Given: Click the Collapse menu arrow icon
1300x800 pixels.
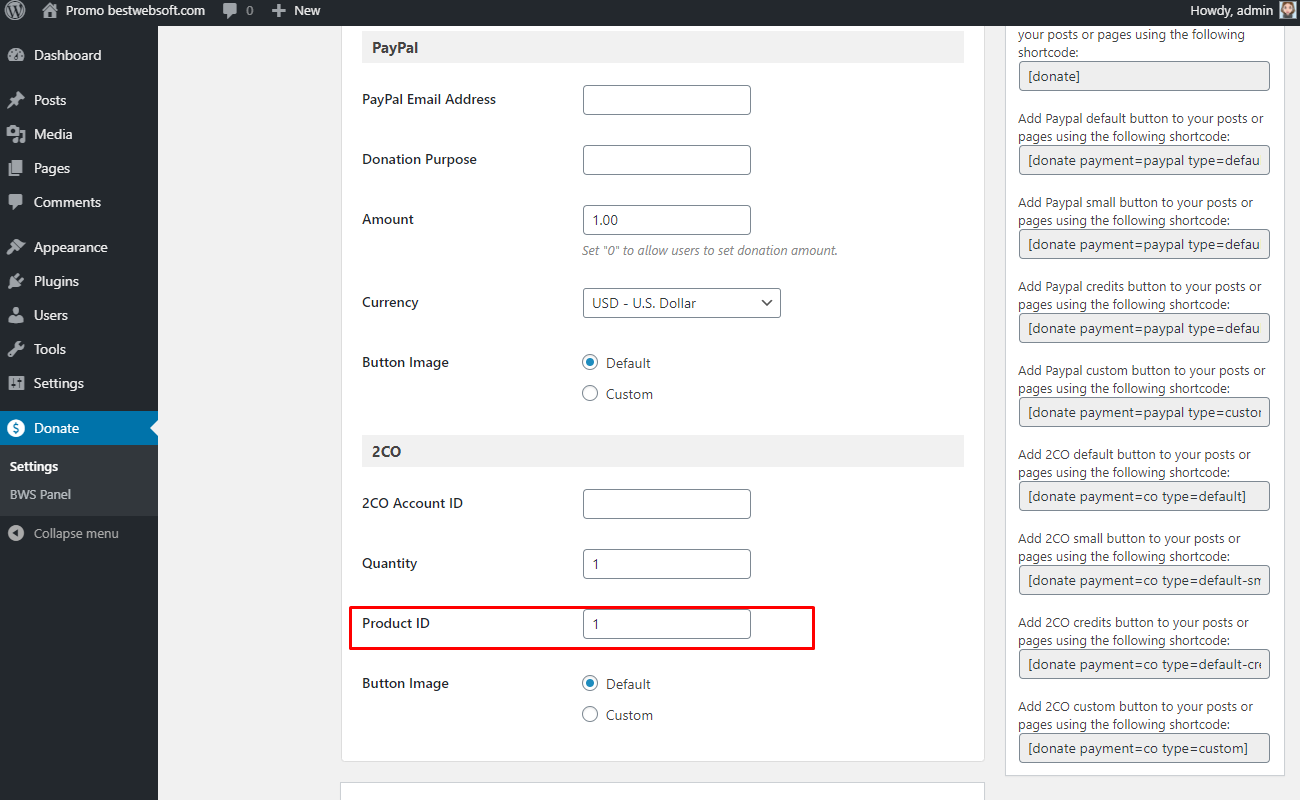Looking at the screenshot, I should pos(15,533).
